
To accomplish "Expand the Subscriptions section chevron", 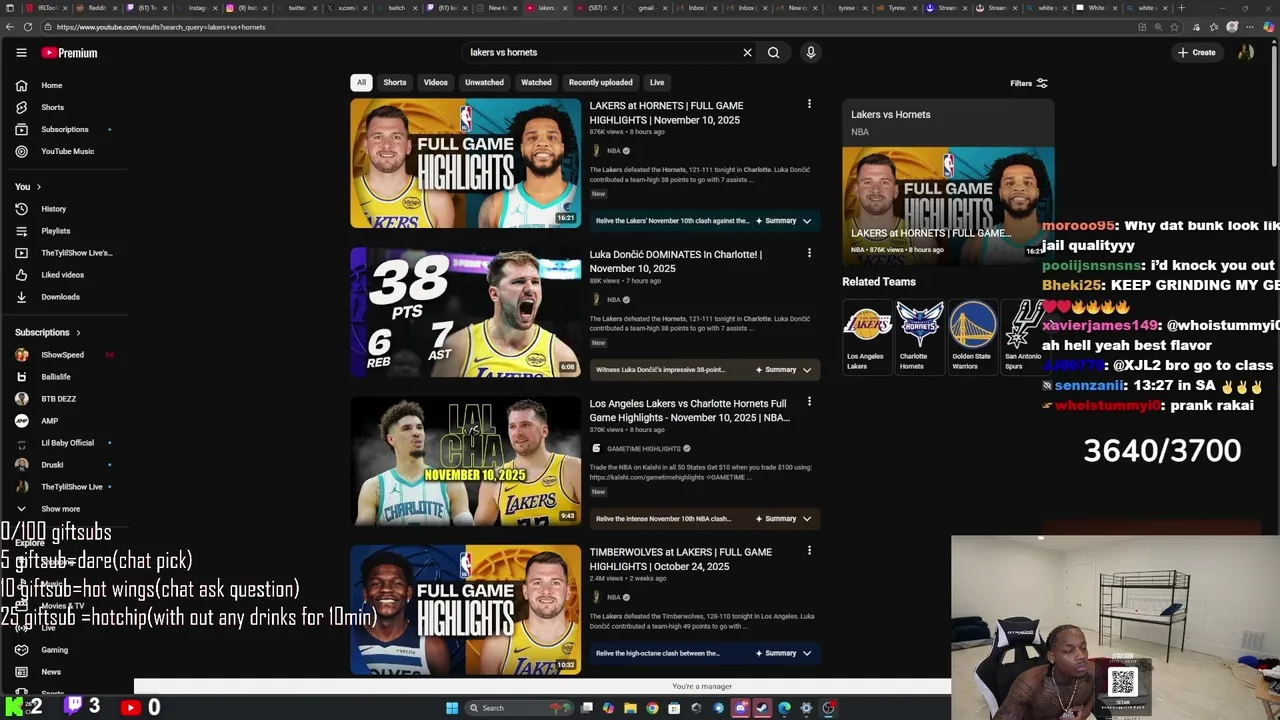I will tap(78, 333).
